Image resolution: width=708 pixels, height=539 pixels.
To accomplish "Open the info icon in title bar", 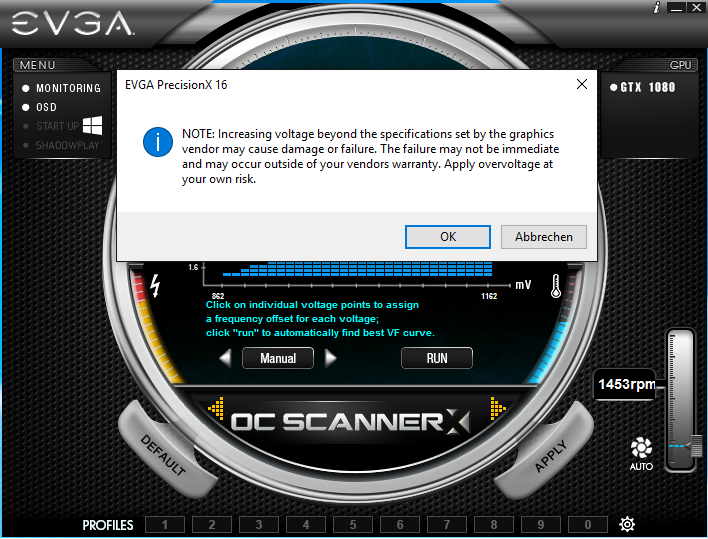I will pos(657,7).
